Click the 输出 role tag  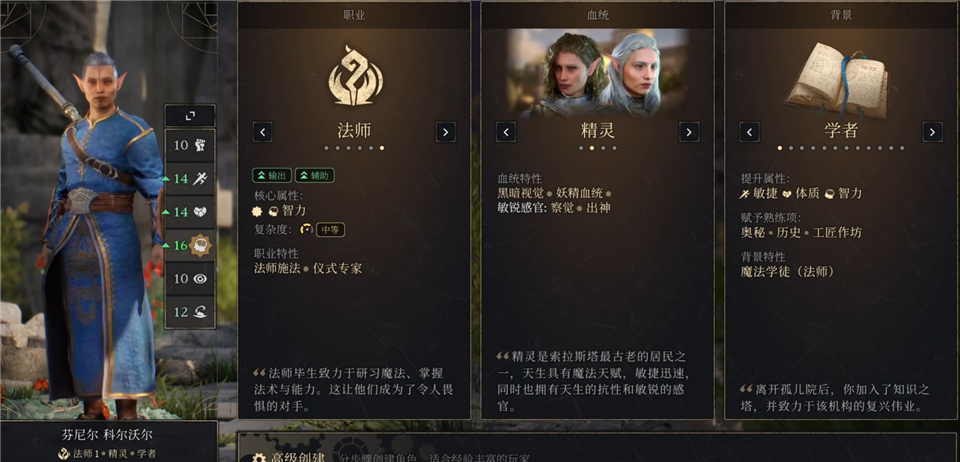pyautogui.click(x=272, y=176)
